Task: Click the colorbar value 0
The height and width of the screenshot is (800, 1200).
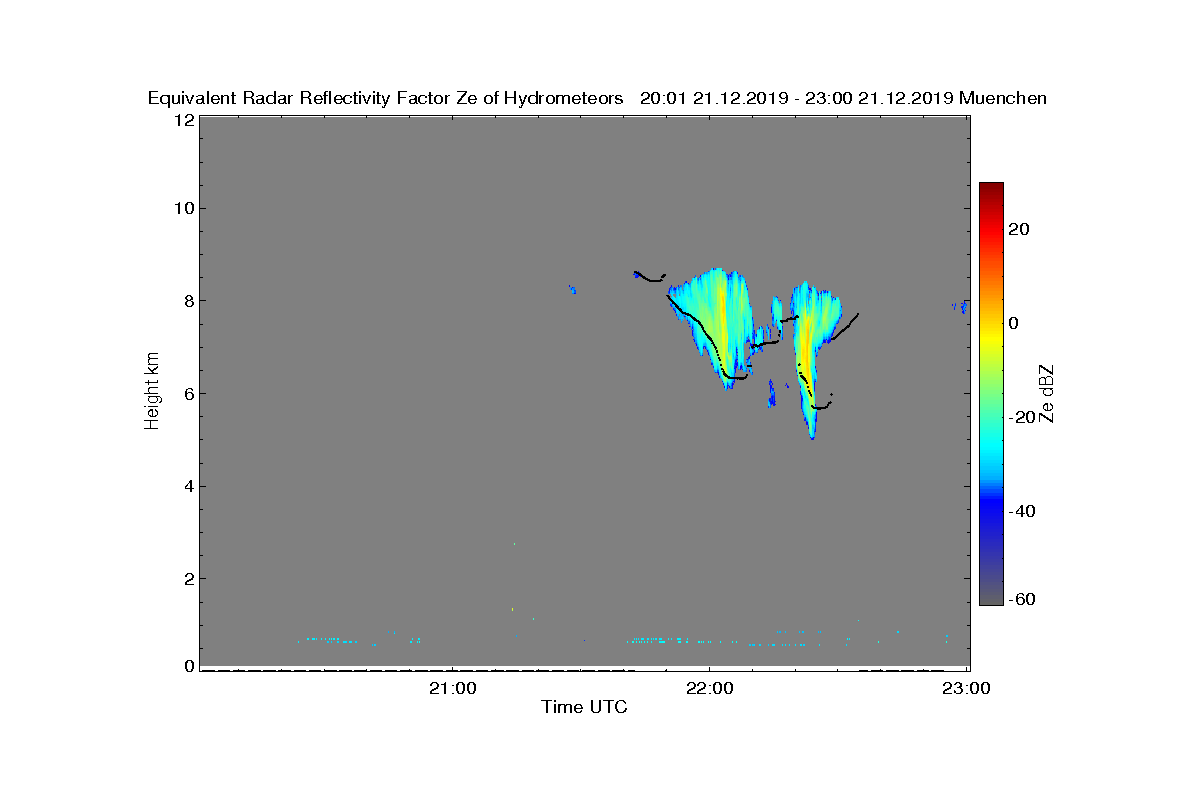Action: 1015,323
